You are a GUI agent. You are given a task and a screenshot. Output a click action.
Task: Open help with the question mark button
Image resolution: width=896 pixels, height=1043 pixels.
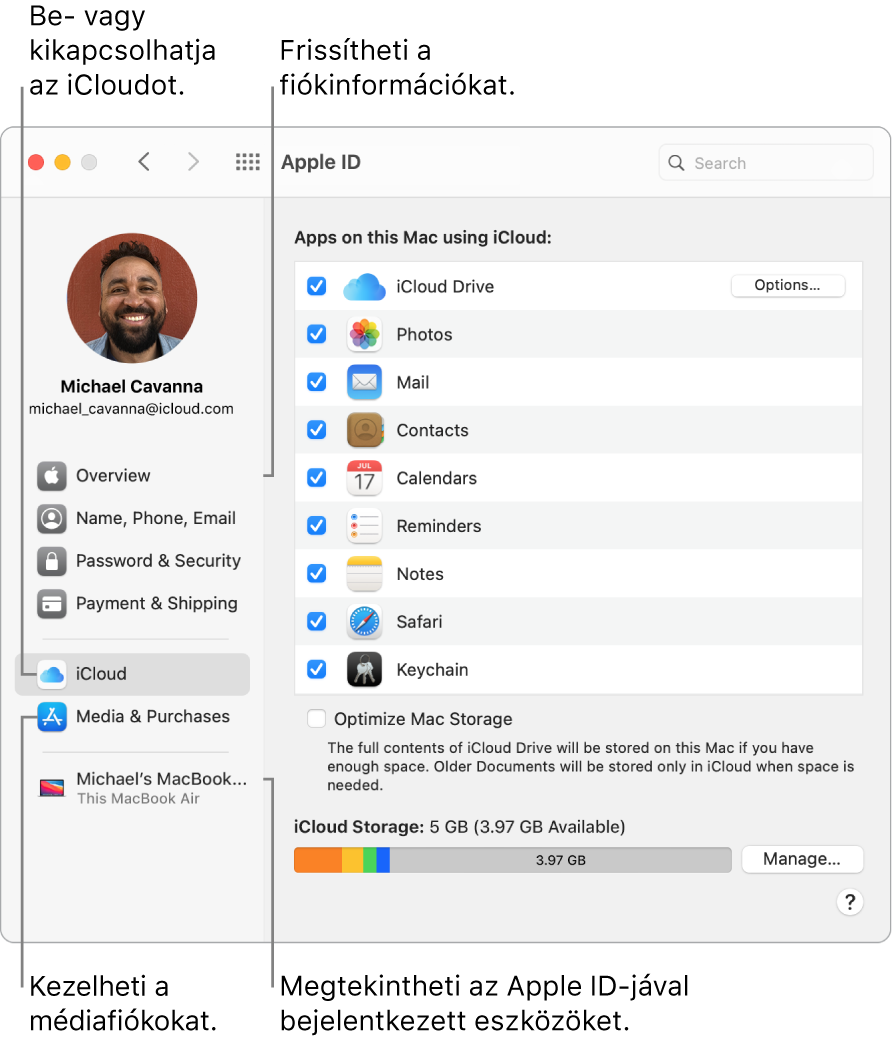click(849, 903)
